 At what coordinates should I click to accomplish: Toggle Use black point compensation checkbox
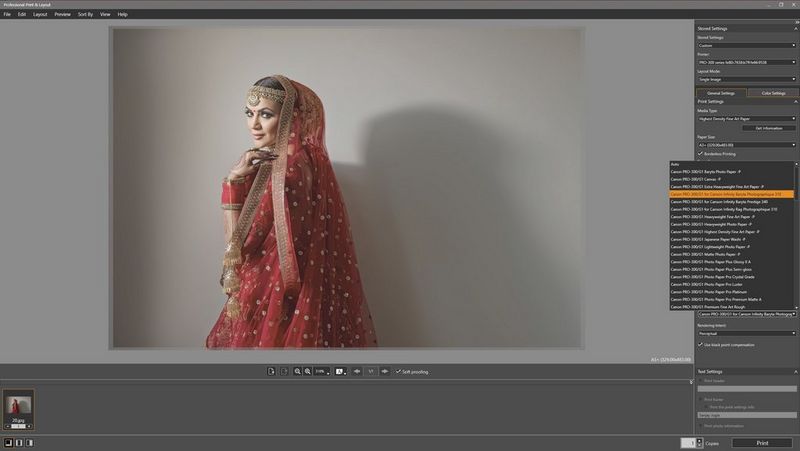701,345
